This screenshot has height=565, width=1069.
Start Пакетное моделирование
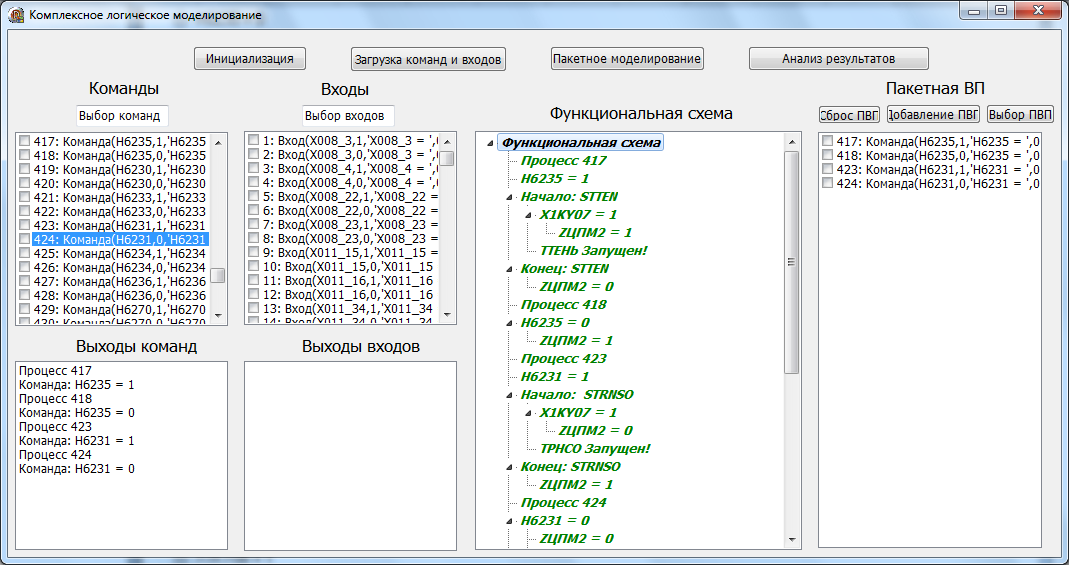click(627, 59)
